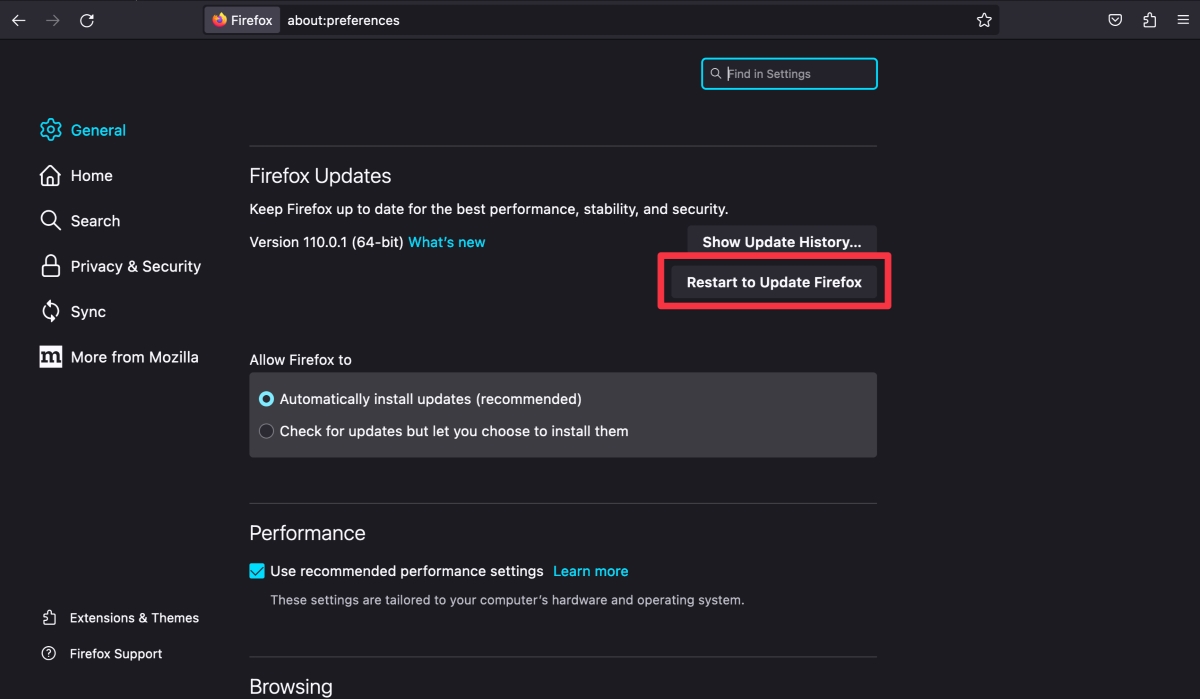The image size is (1200, 699).
Task: Open the Firefox application menu
Action: point(1182,19)
